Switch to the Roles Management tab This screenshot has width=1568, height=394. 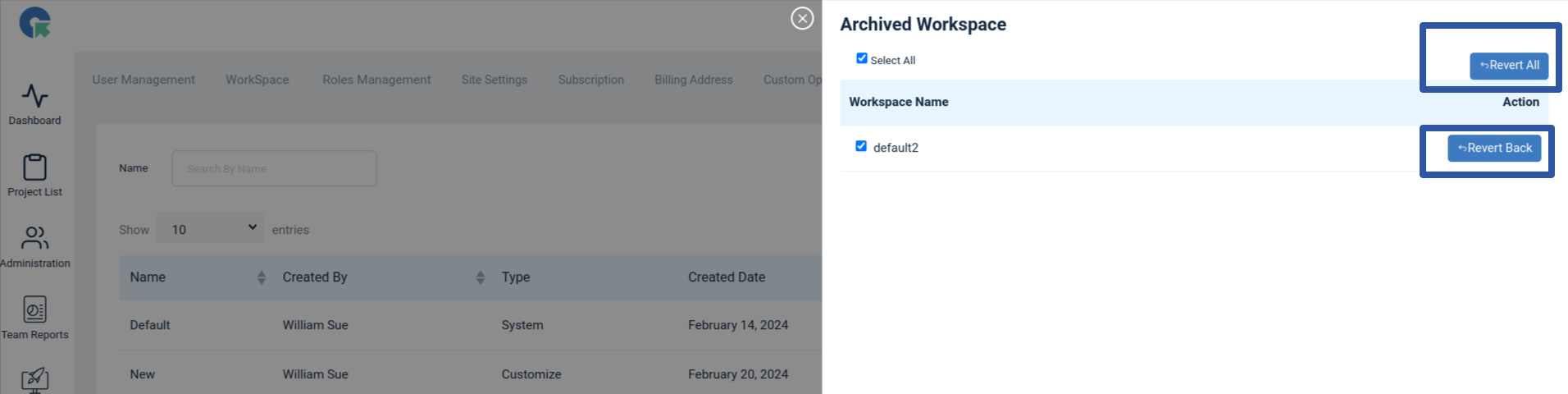376,80
